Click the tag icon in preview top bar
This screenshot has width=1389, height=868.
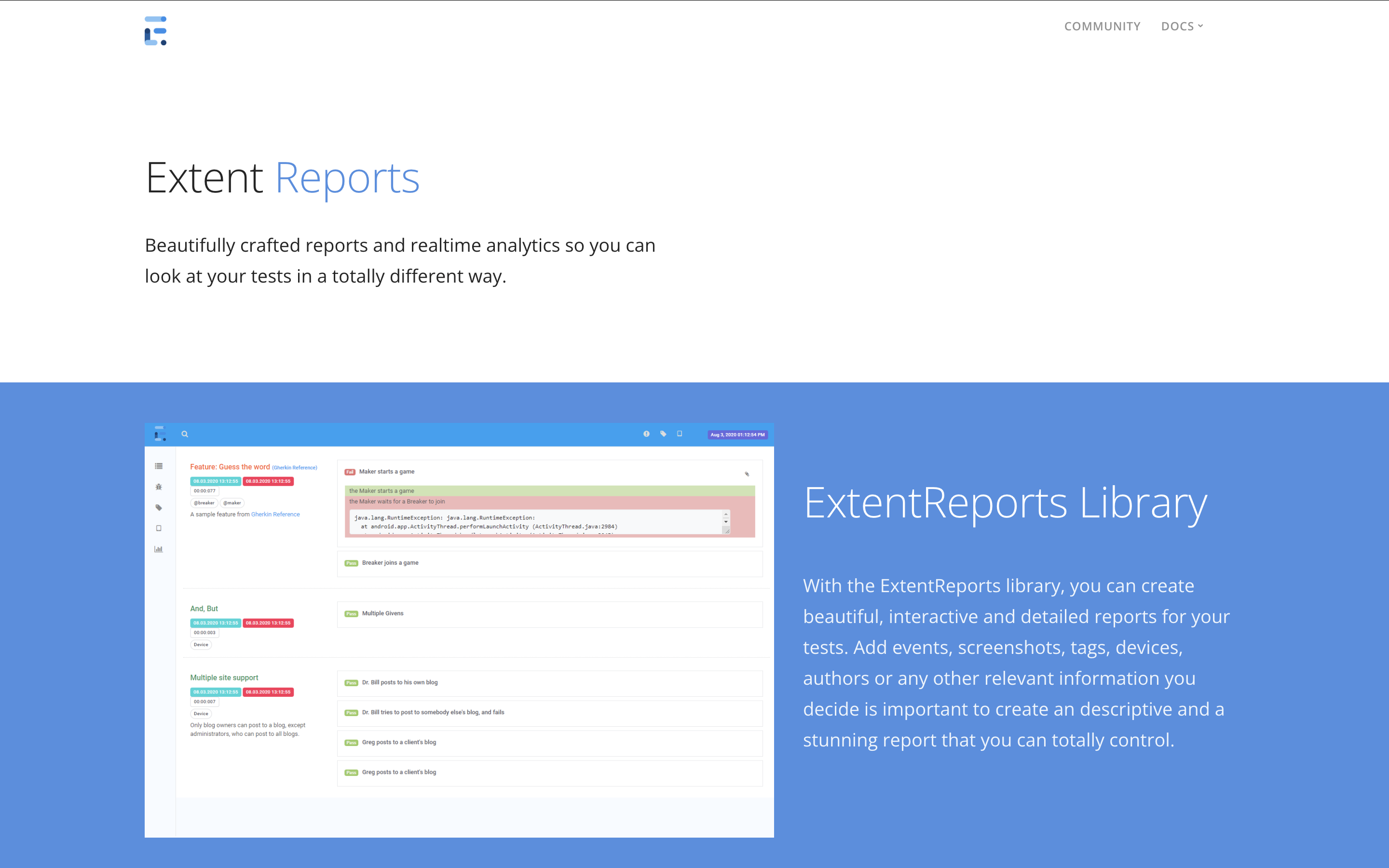(x=663, y=434)
